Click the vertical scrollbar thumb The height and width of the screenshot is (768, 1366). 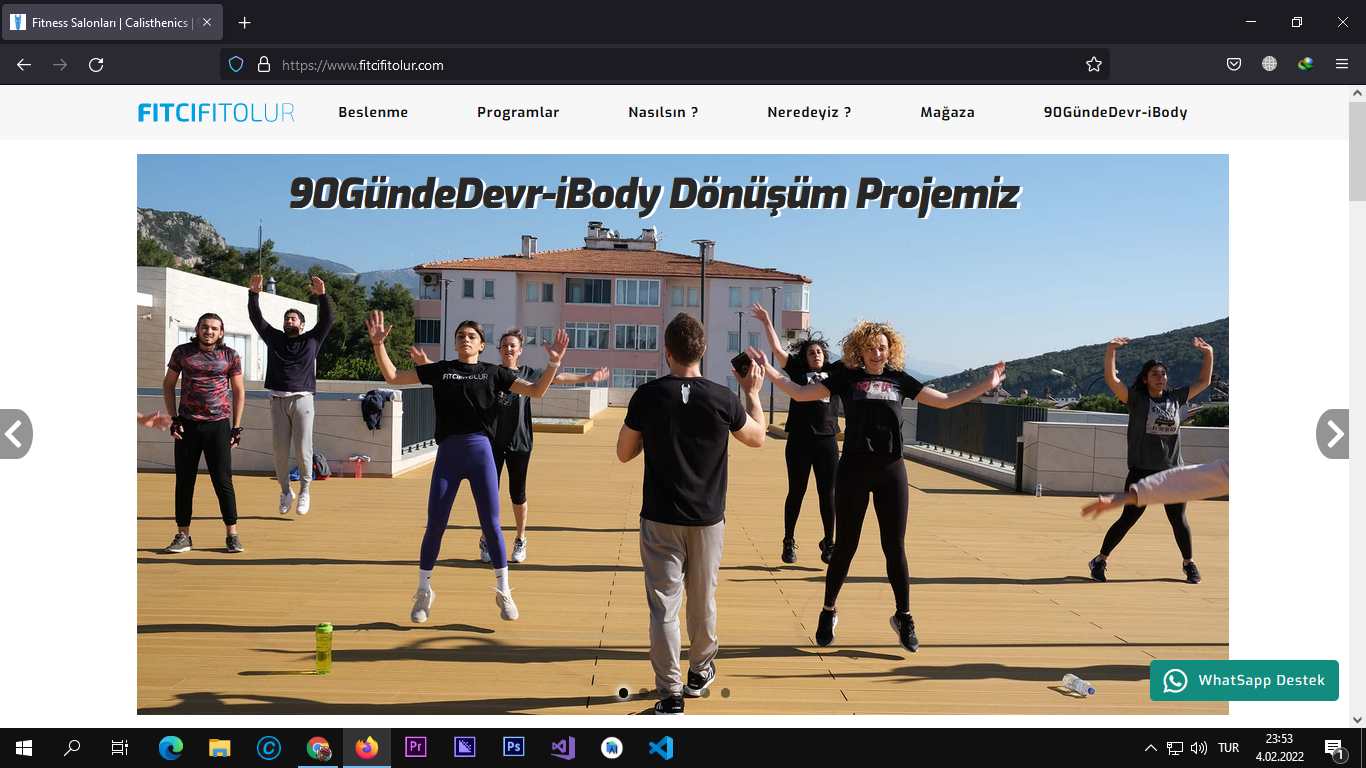point(1357,151)
